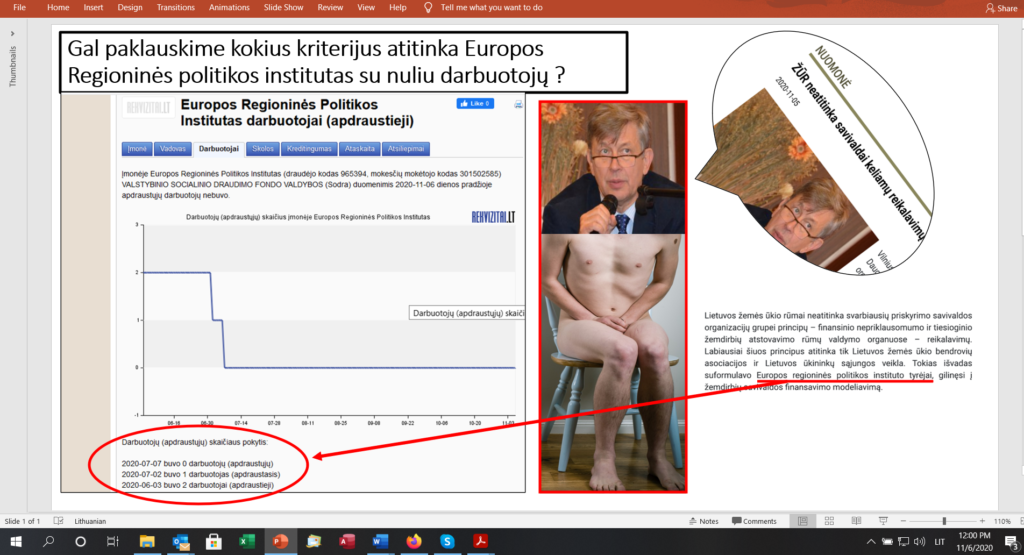Click the LIT input language indicator
This screenshot has width=1024, height=555.
click(940, 541)
